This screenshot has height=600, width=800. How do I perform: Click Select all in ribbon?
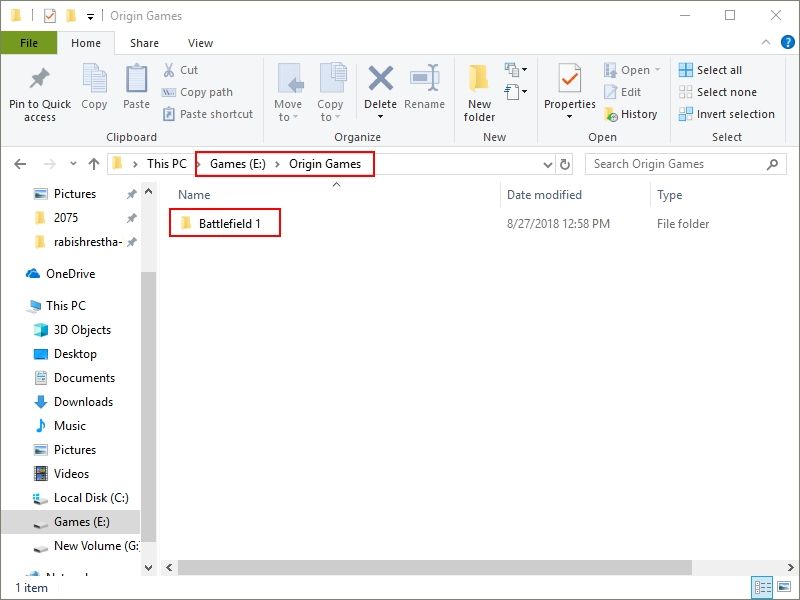[710, 70]
